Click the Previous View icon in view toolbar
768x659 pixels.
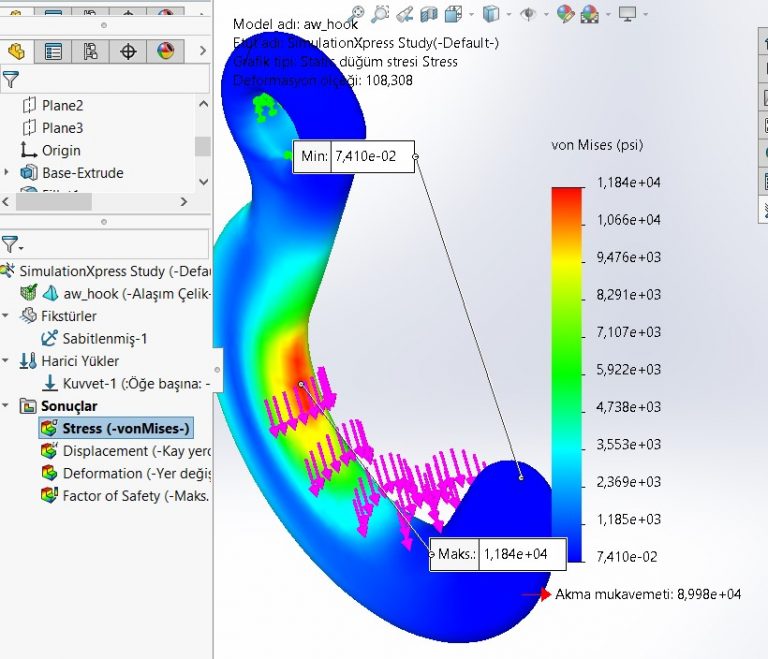coord(405,14)
